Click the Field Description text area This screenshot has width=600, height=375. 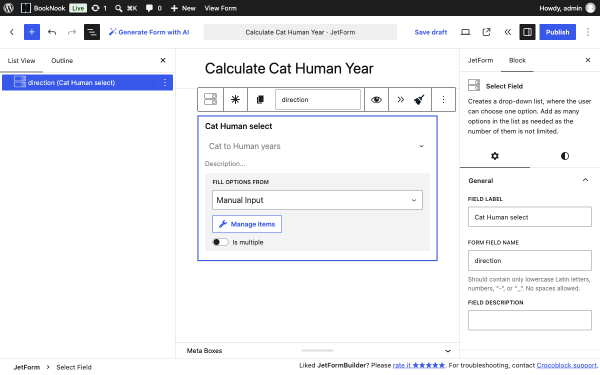pyautogui.click(x=530, y=320)
